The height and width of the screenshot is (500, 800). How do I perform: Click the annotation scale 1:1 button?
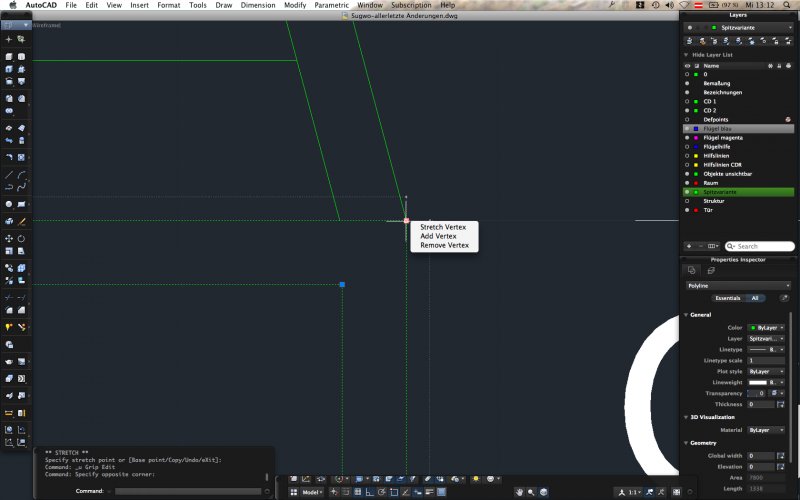tap(633, 492)
